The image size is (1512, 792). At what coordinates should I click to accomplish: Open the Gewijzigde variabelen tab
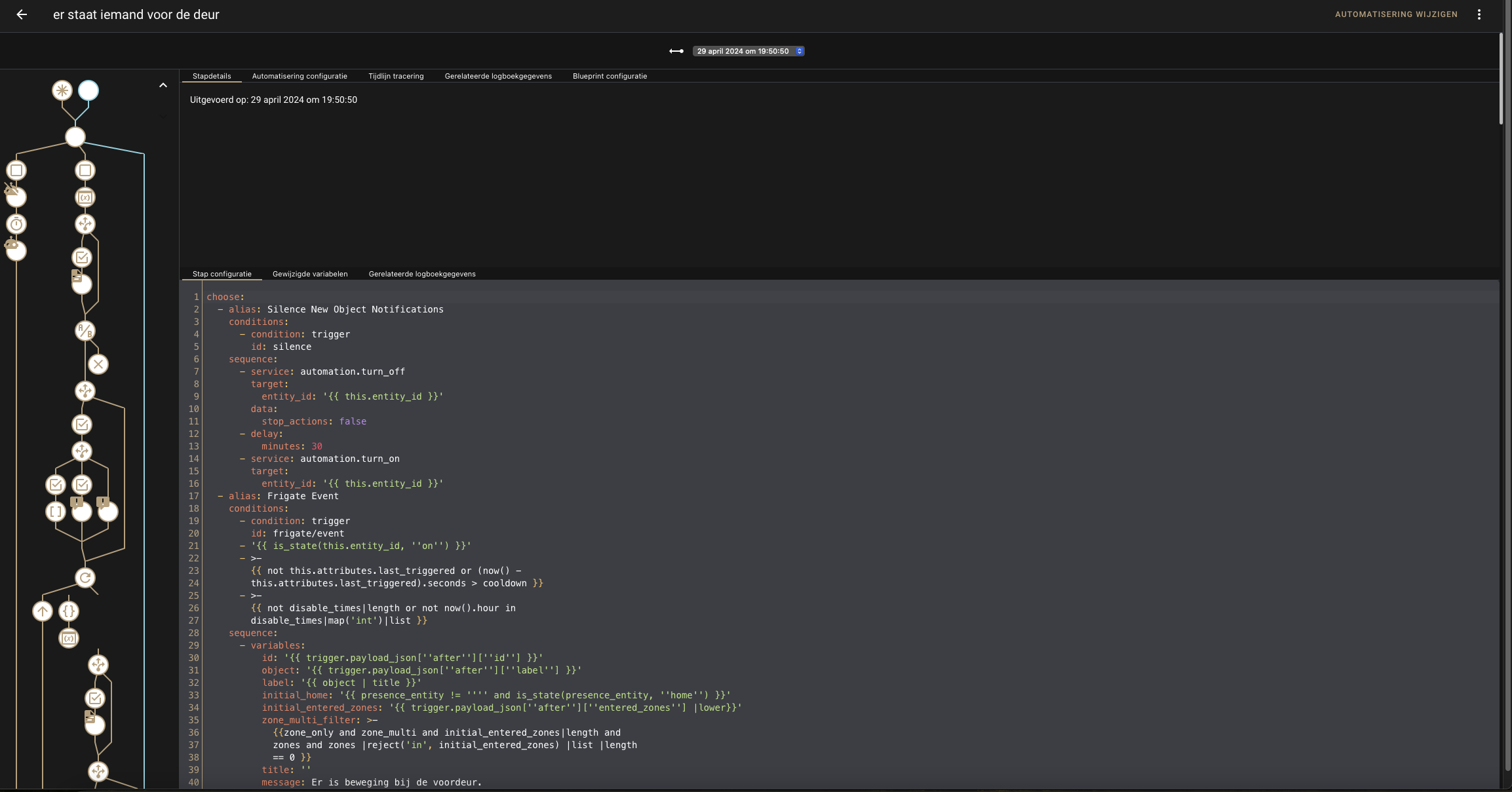[x=310, y=274]
